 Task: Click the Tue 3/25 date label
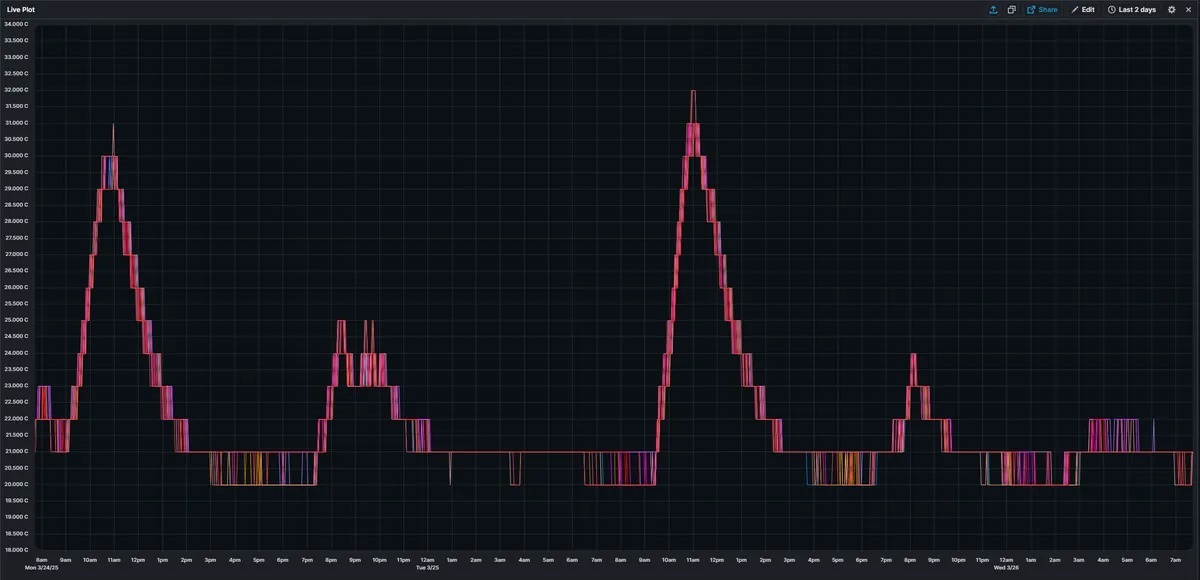coord(427,567)
